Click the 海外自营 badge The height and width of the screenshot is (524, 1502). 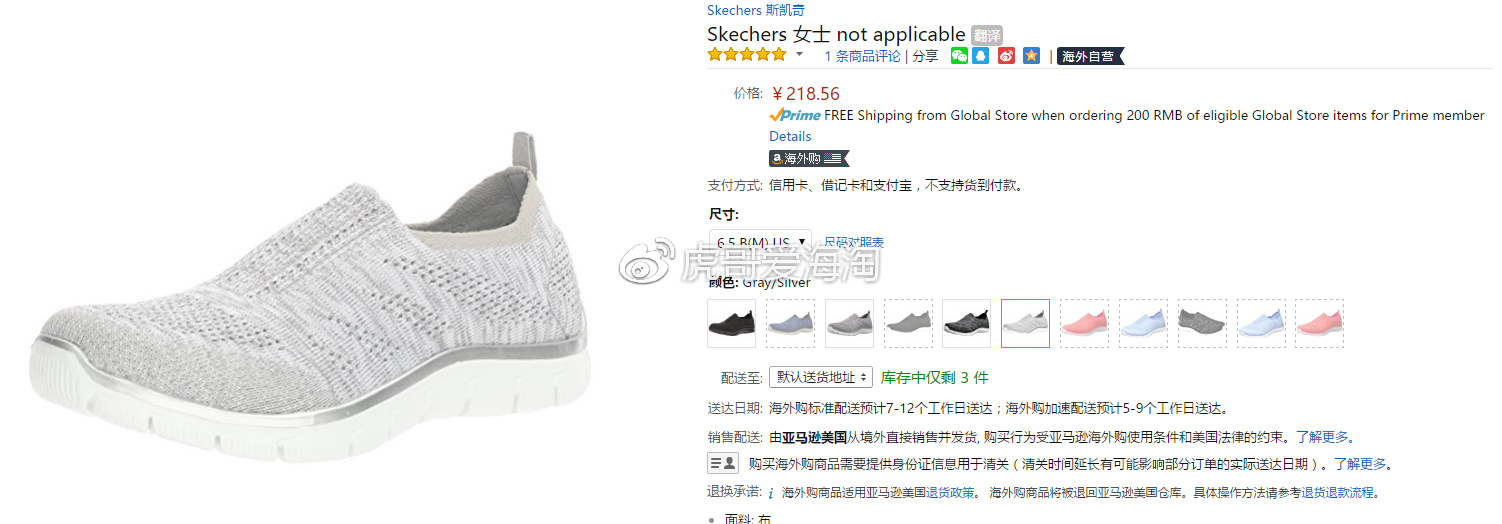pos(1090,56)
